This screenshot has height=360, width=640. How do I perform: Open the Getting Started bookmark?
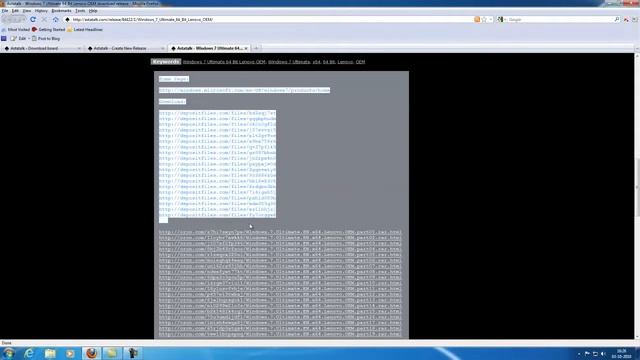click(x=49, y=29)
